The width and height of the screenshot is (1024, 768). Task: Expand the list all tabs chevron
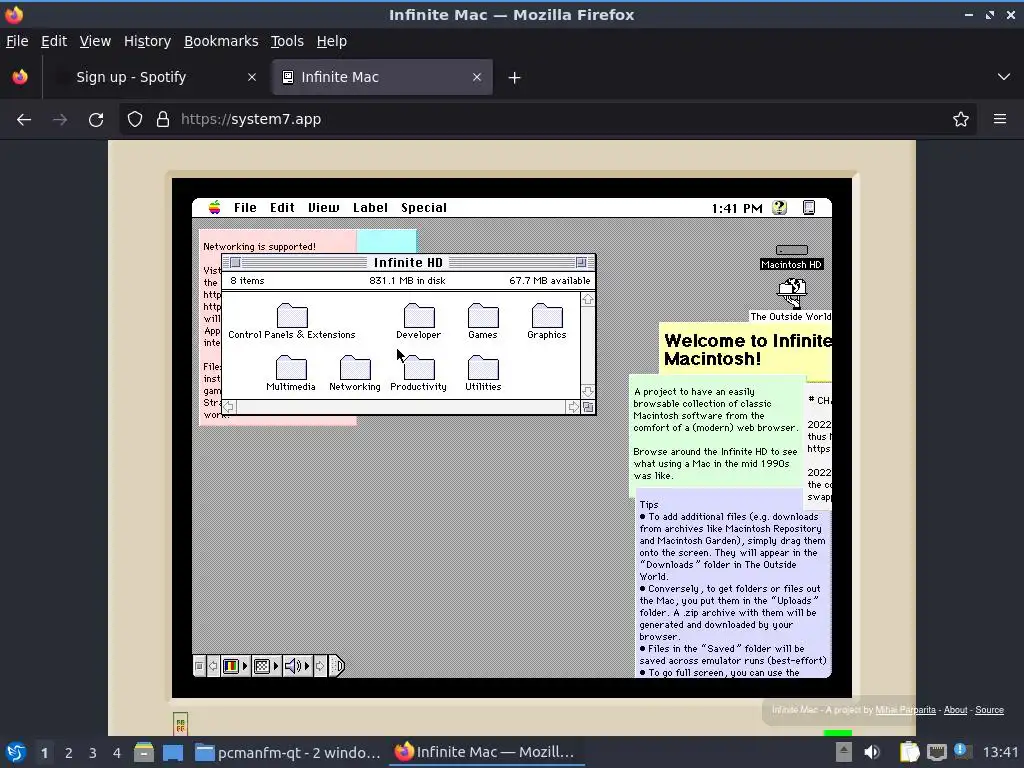1004,77
